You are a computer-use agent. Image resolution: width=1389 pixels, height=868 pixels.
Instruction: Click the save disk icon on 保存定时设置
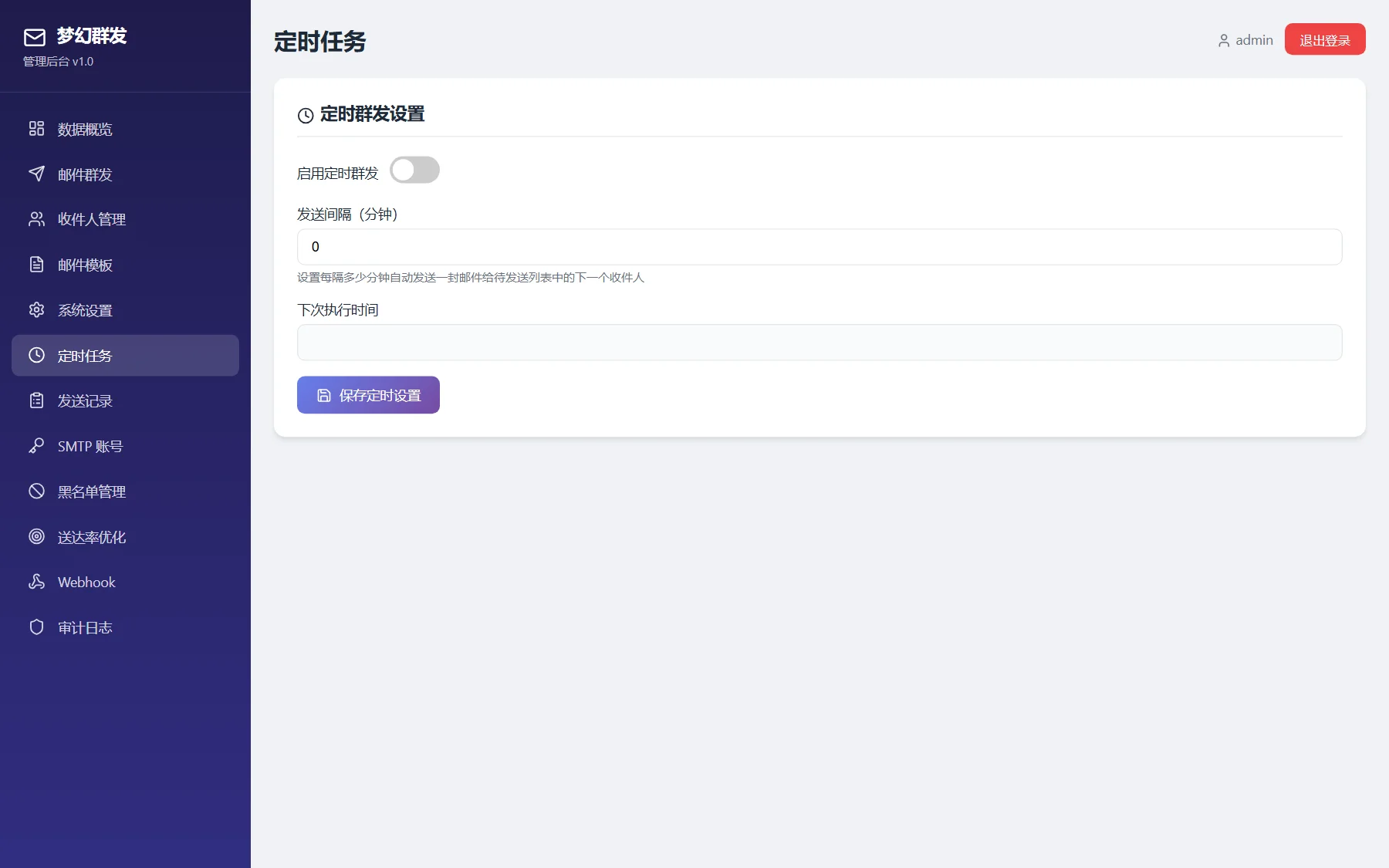324,395
